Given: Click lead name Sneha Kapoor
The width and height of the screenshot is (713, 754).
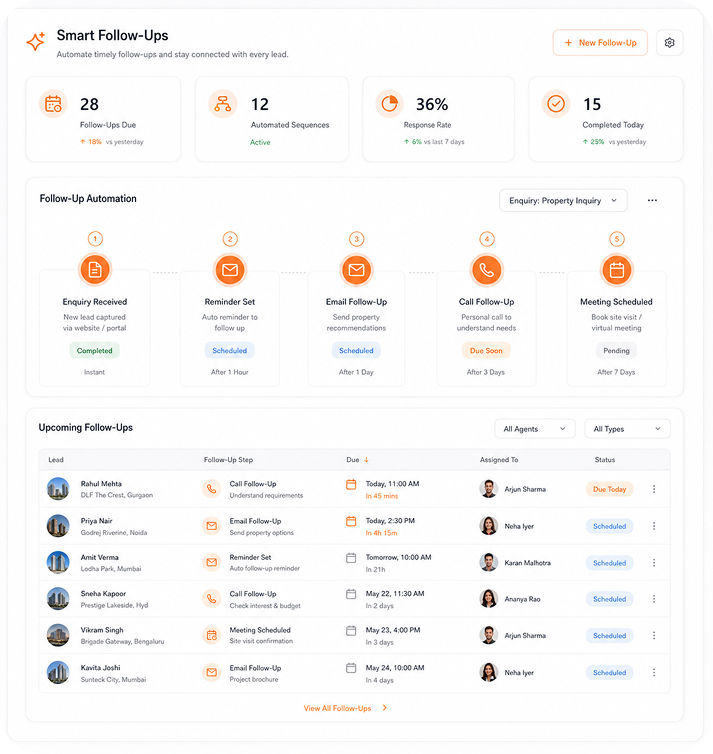Looking at the screenshot, I should pos(103,594).
